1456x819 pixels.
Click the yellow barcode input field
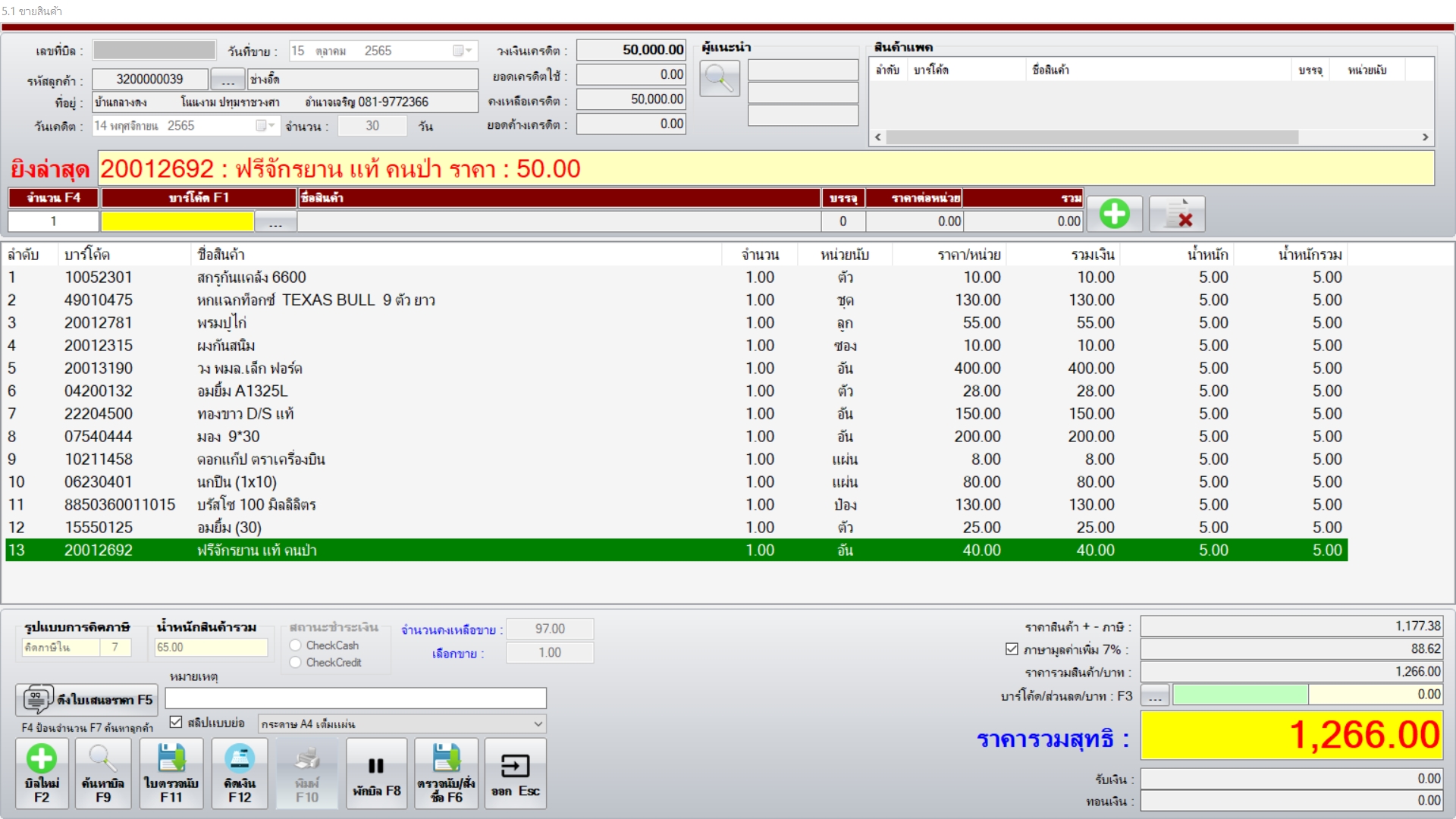tap(177, 221)
